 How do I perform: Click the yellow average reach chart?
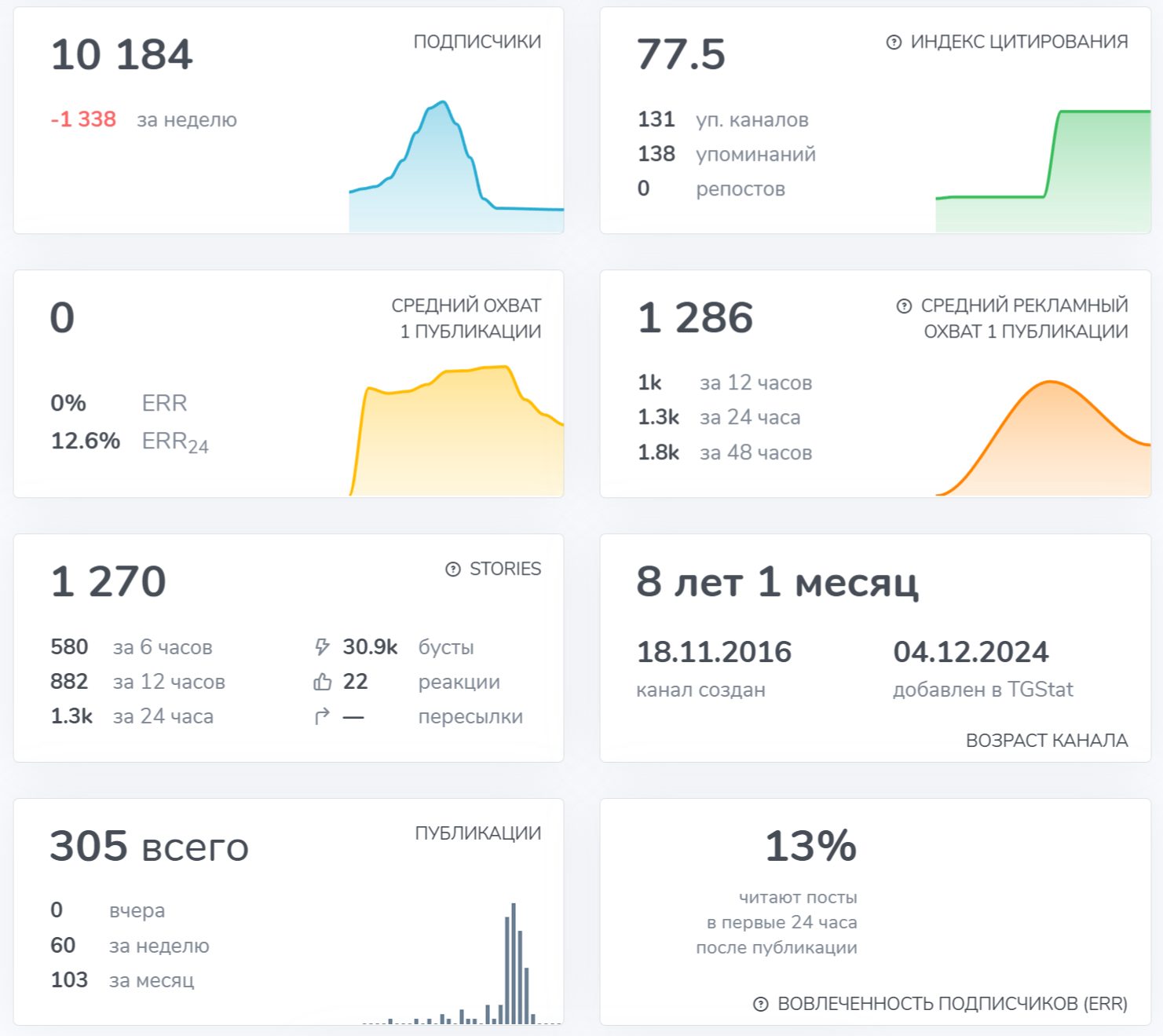[456, 430]
